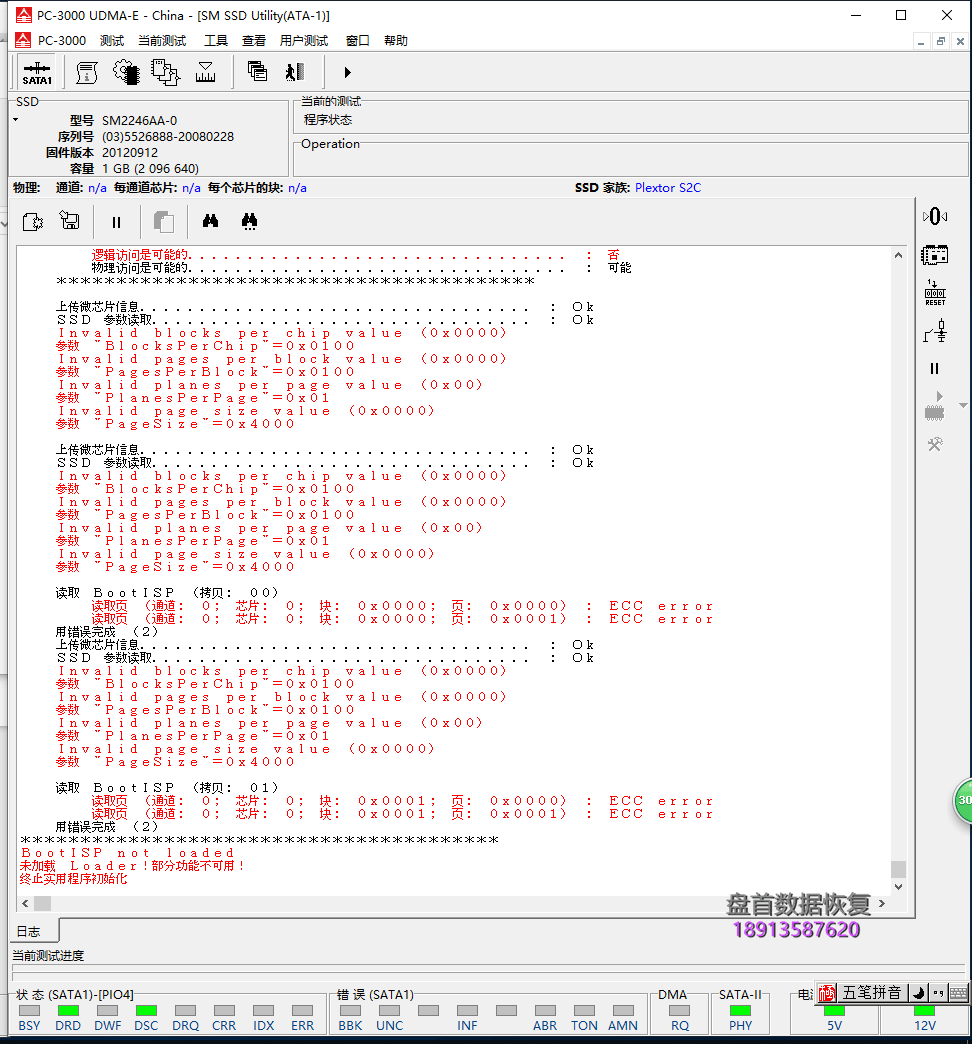This screenshot has height=1044, width=972.
Task: Click the 五笔拼音 input method button
Action: pyautogui.click(x=871, y=993)
